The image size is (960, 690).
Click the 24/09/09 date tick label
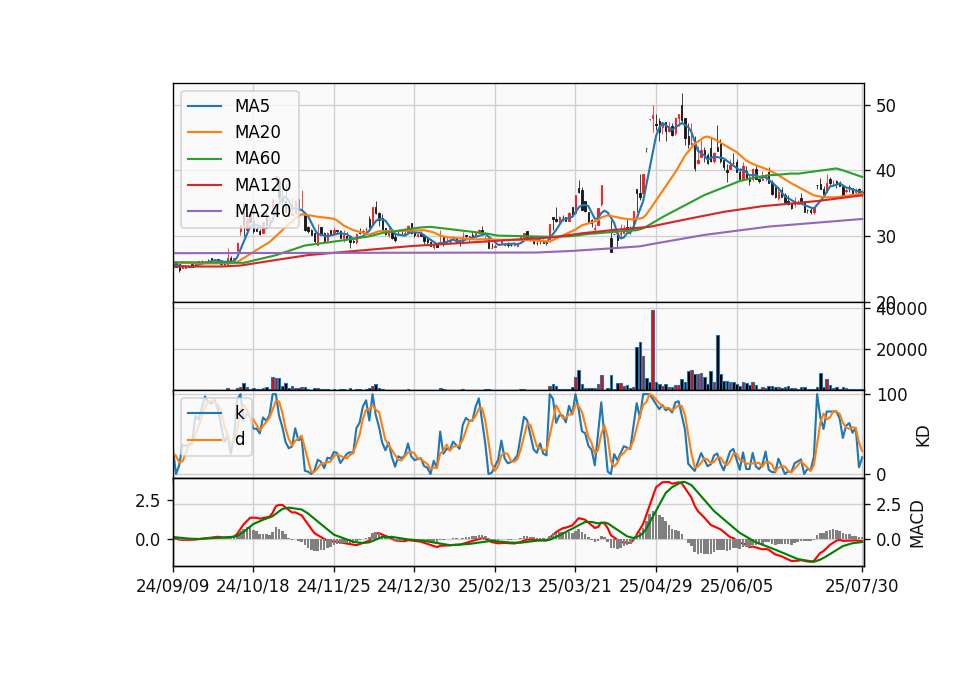[x=173, y=586]
